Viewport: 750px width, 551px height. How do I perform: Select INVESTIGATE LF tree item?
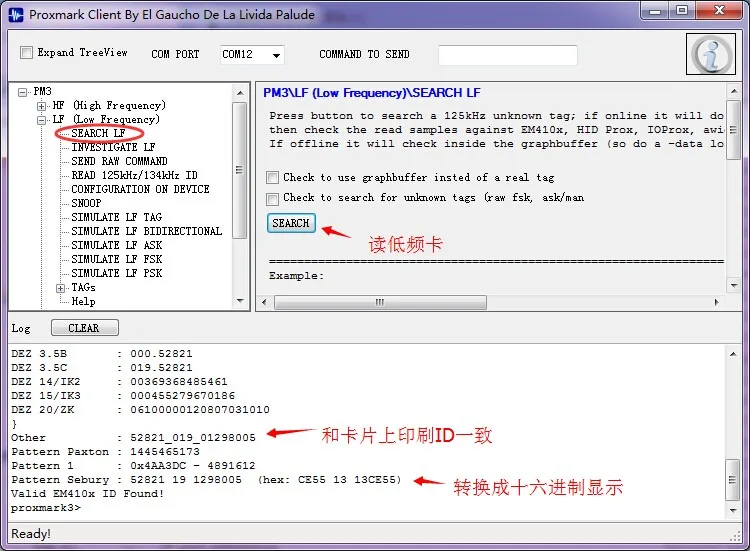tap(113, 147)
